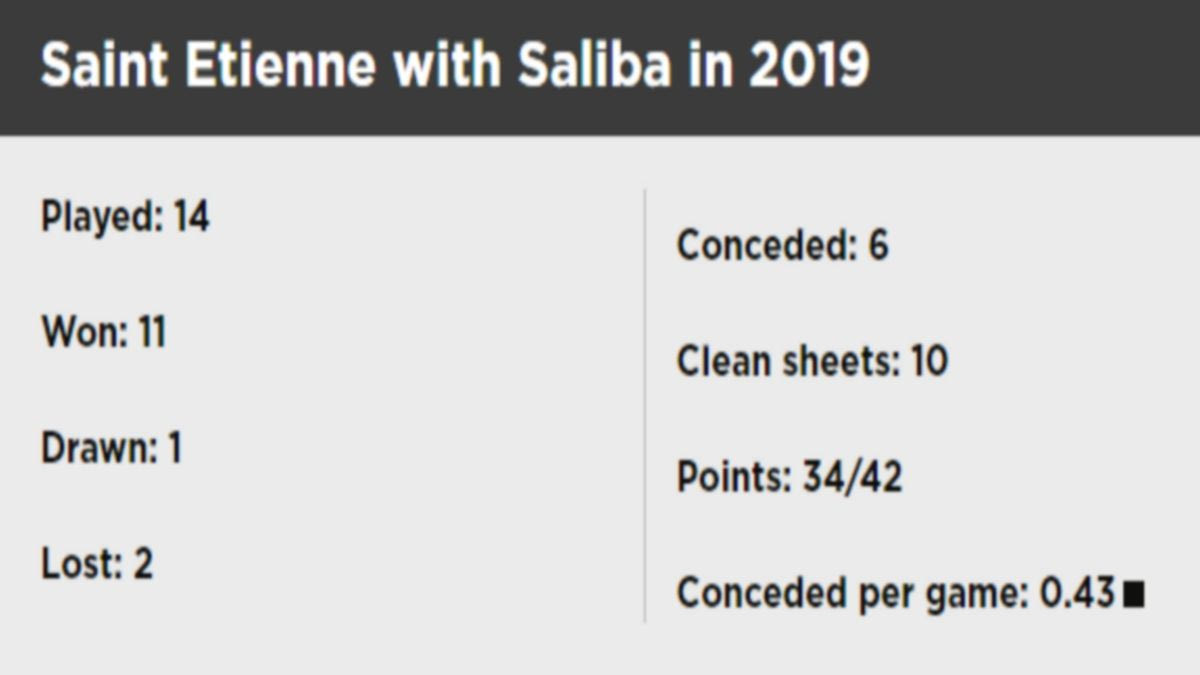
Task: Select the "Points" label text
Action: point(732,477)
